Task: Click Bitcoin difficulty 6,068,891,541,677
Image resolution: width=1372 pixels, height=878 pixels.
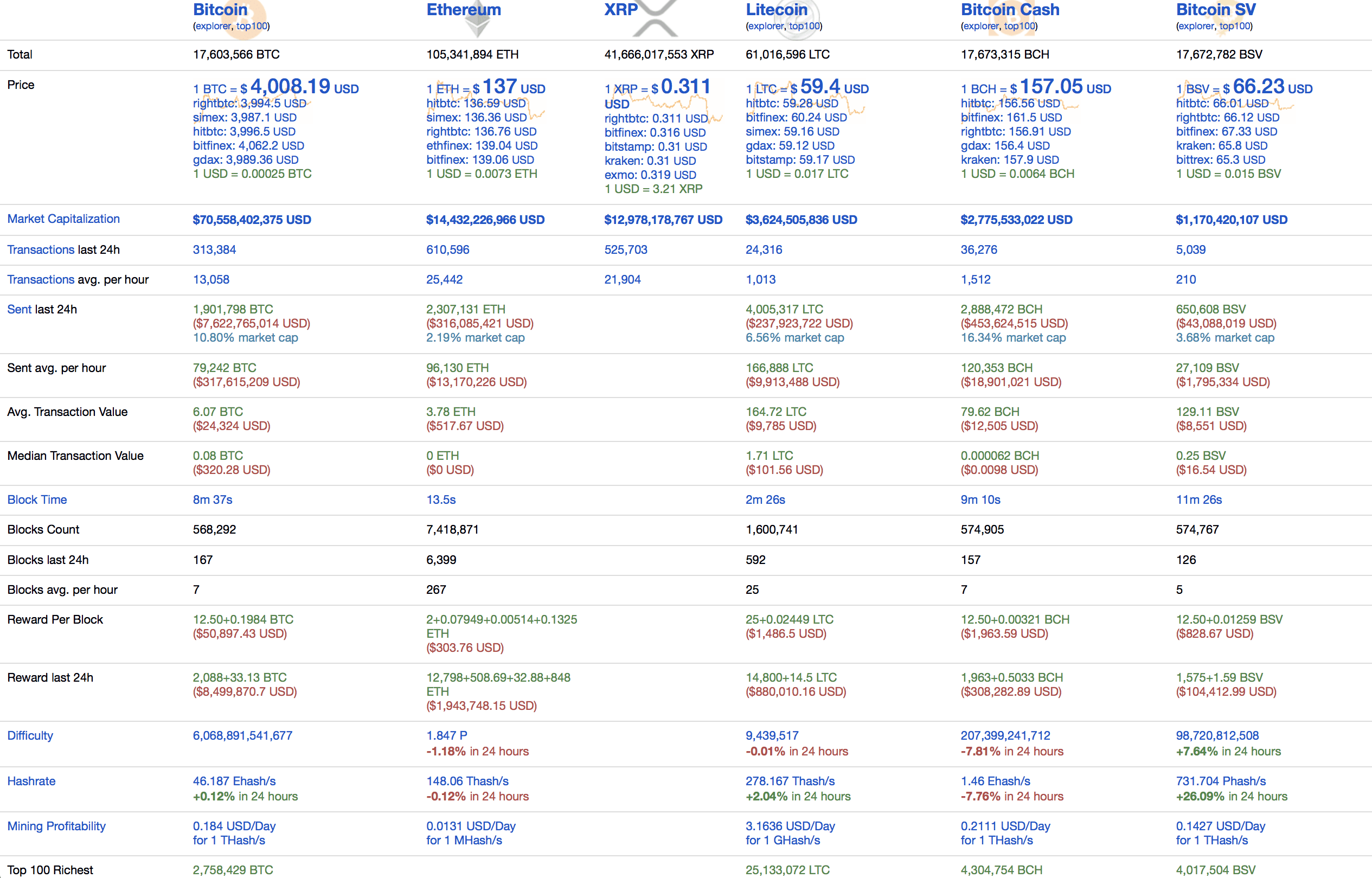Action: click(x=242, y=735)
